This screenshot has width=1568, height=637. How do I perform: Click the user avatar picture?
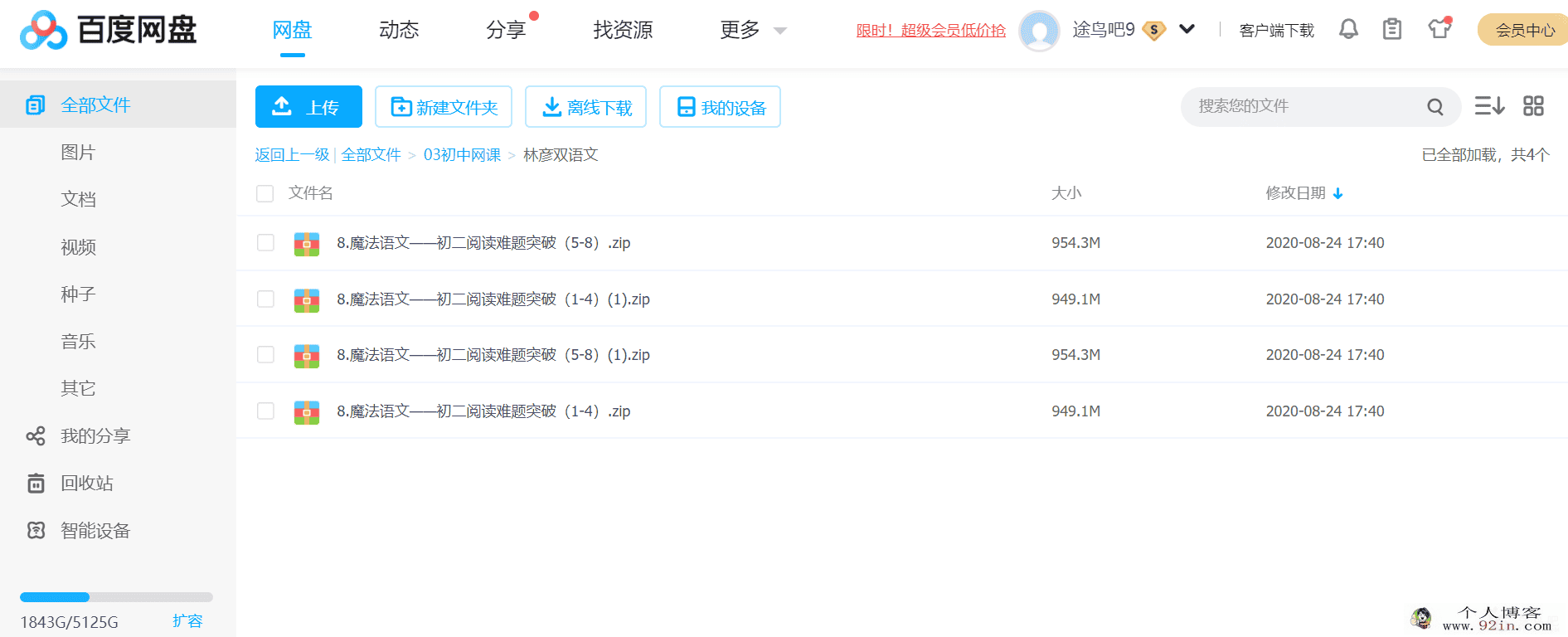(1039, 31)
